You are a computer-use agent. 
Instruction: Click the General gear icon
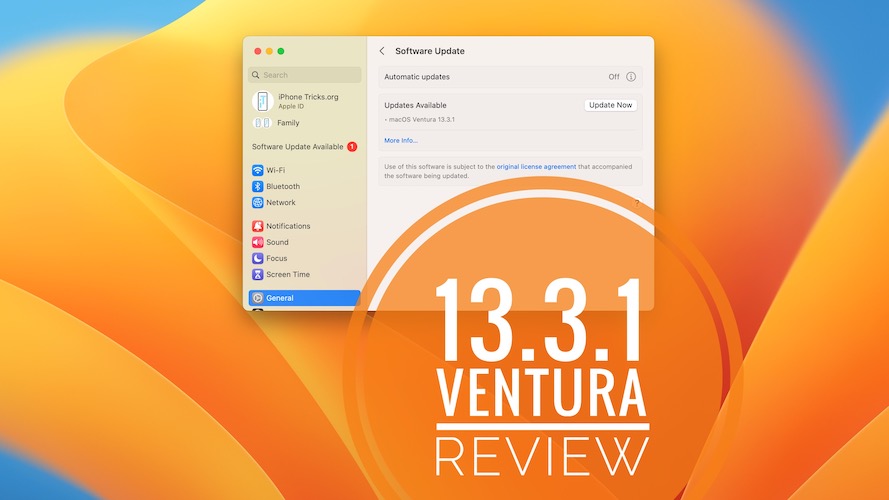(257, 298)
